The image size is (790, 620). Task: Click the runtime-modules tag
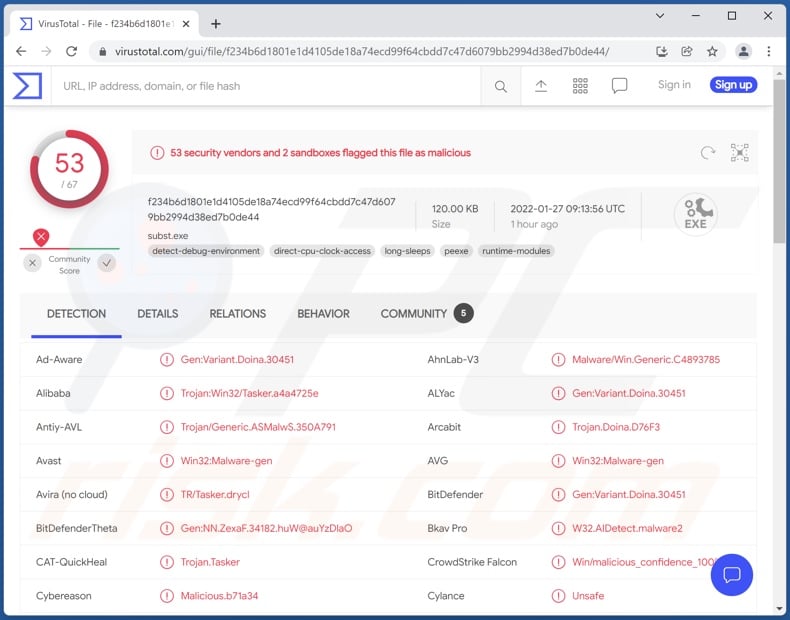click(x=516, y=251)
